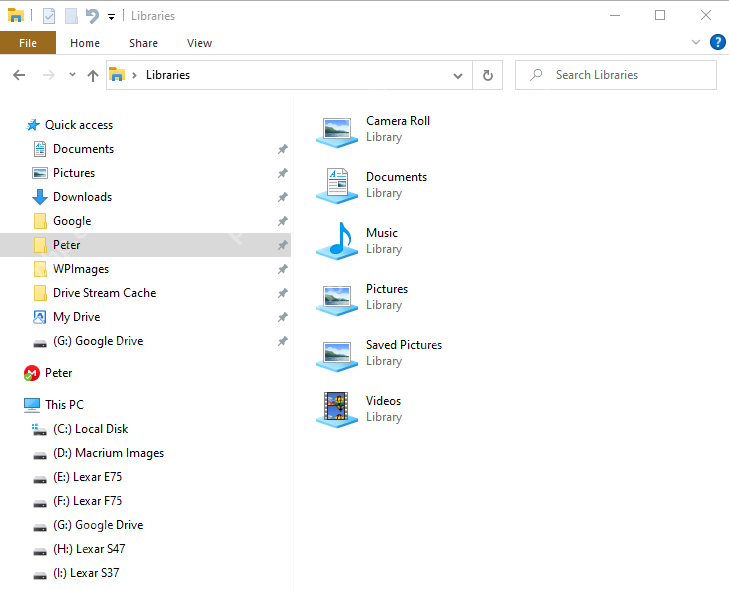Click the red MEGA icon beside Peter

(x=32, y=373)
